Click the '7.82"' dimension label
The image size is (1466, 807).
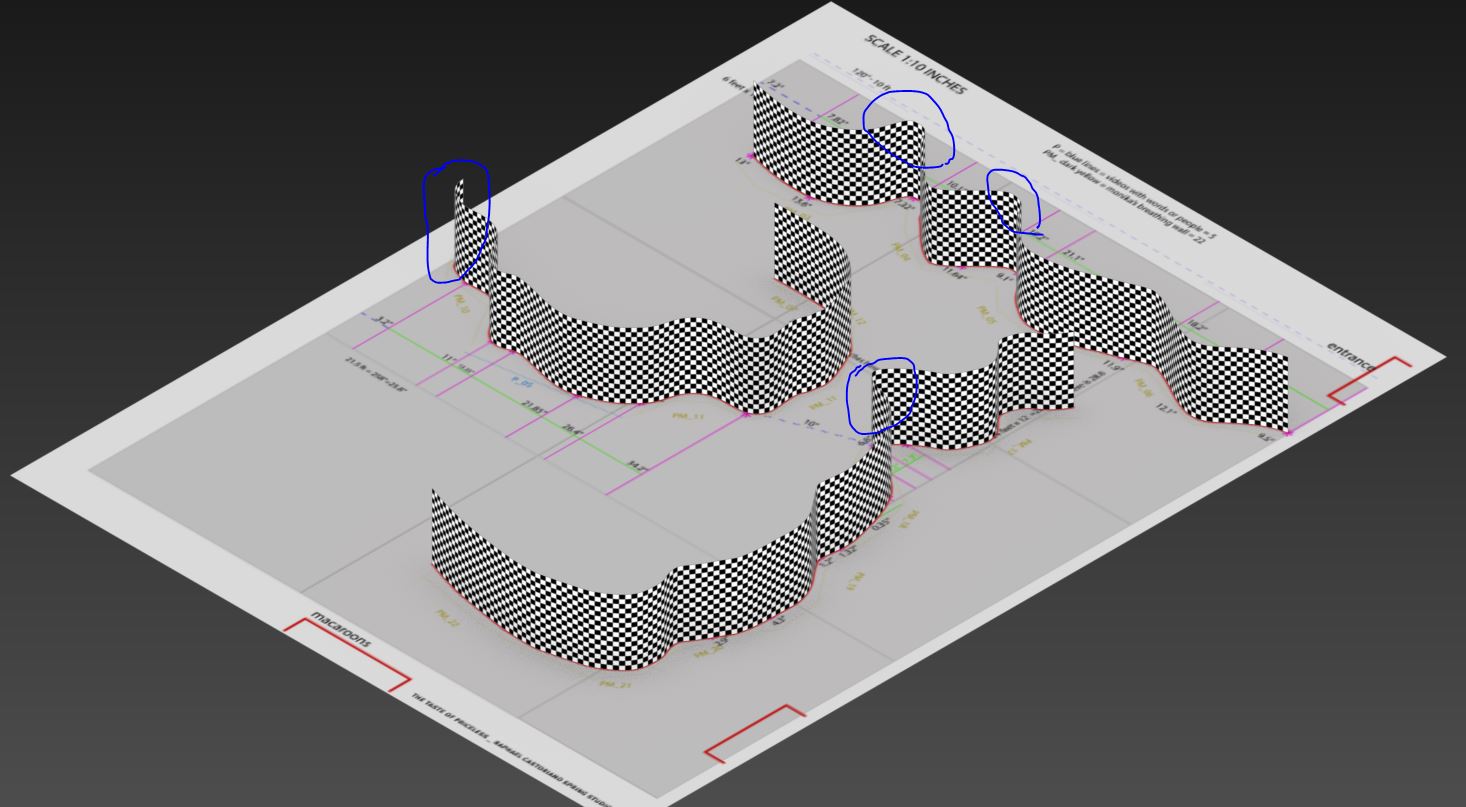[x=836, y=120]
